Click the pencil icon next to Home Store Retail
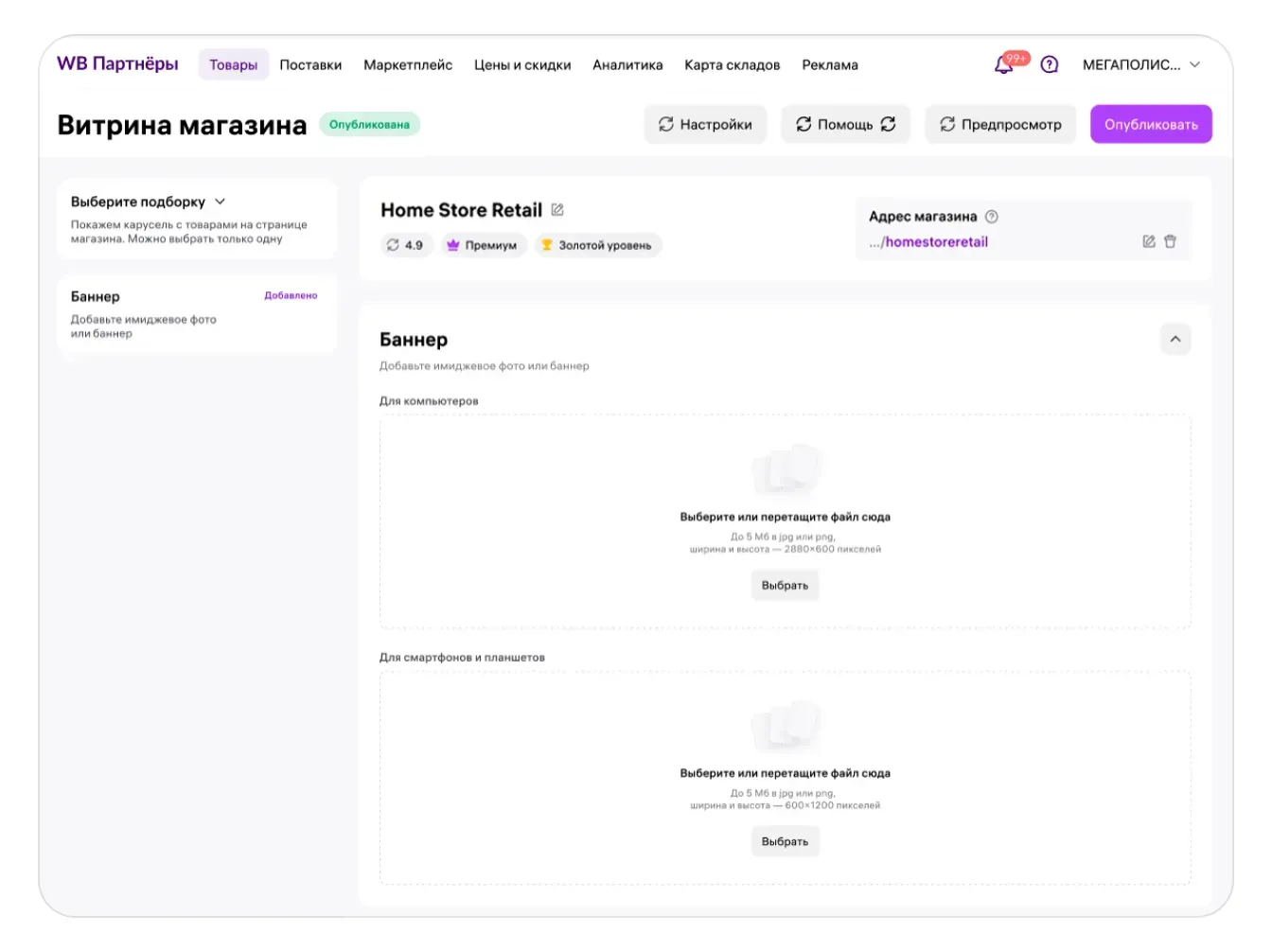 coord(557,210)
